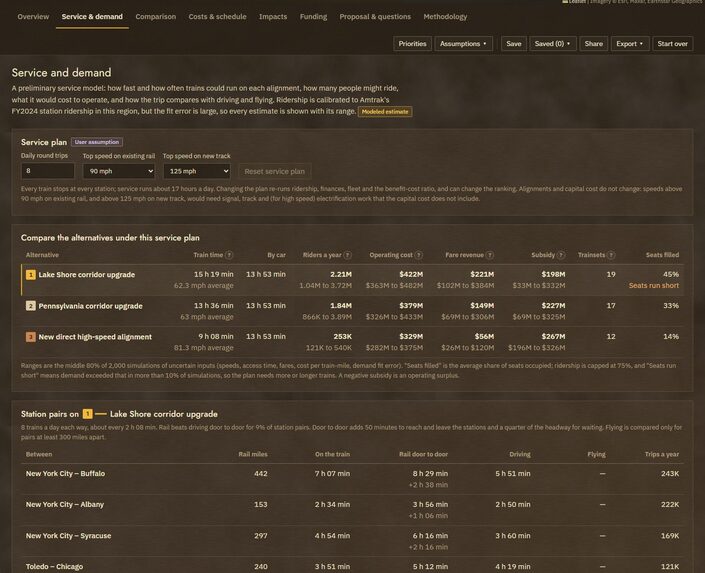The width and height of the screenshot is (705, 573).
Task: Click the New York City – Albany row
Action: [352, 510]
